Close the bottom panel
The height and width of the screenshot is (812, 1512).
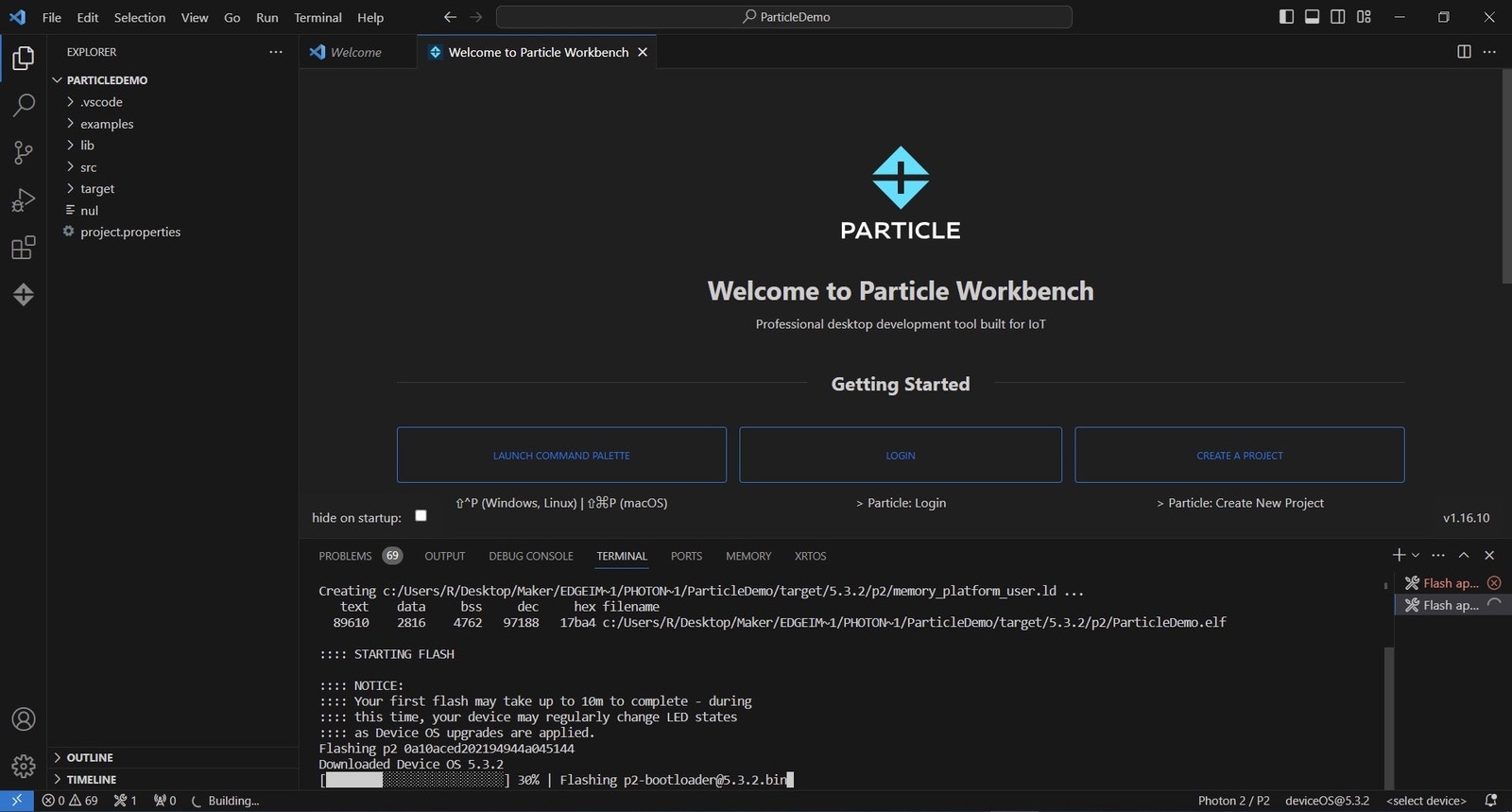pyautogui.click(x=1489, y=555)
